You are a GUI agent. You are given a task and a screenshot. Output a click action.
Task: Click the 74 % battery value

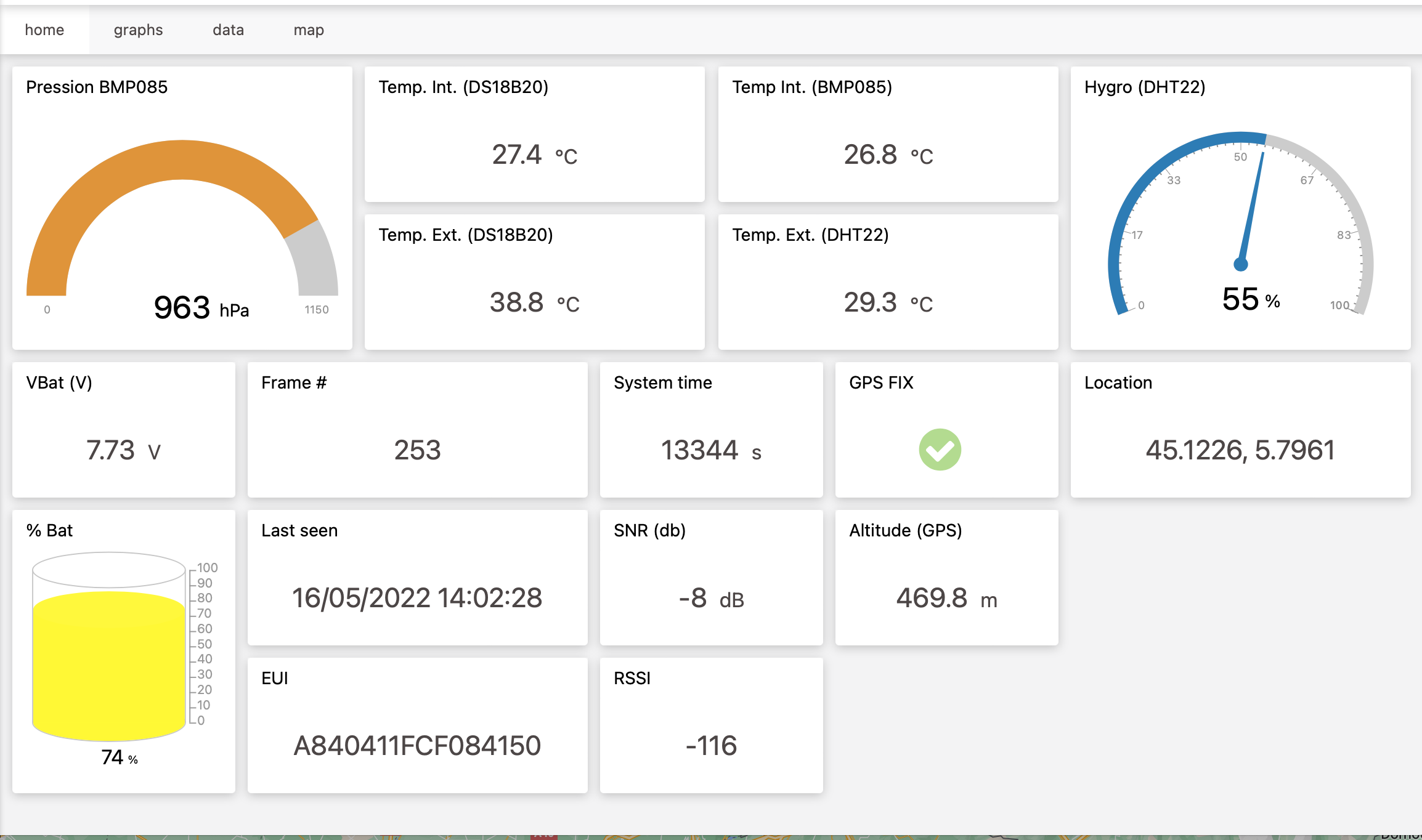tap(120, 757)
